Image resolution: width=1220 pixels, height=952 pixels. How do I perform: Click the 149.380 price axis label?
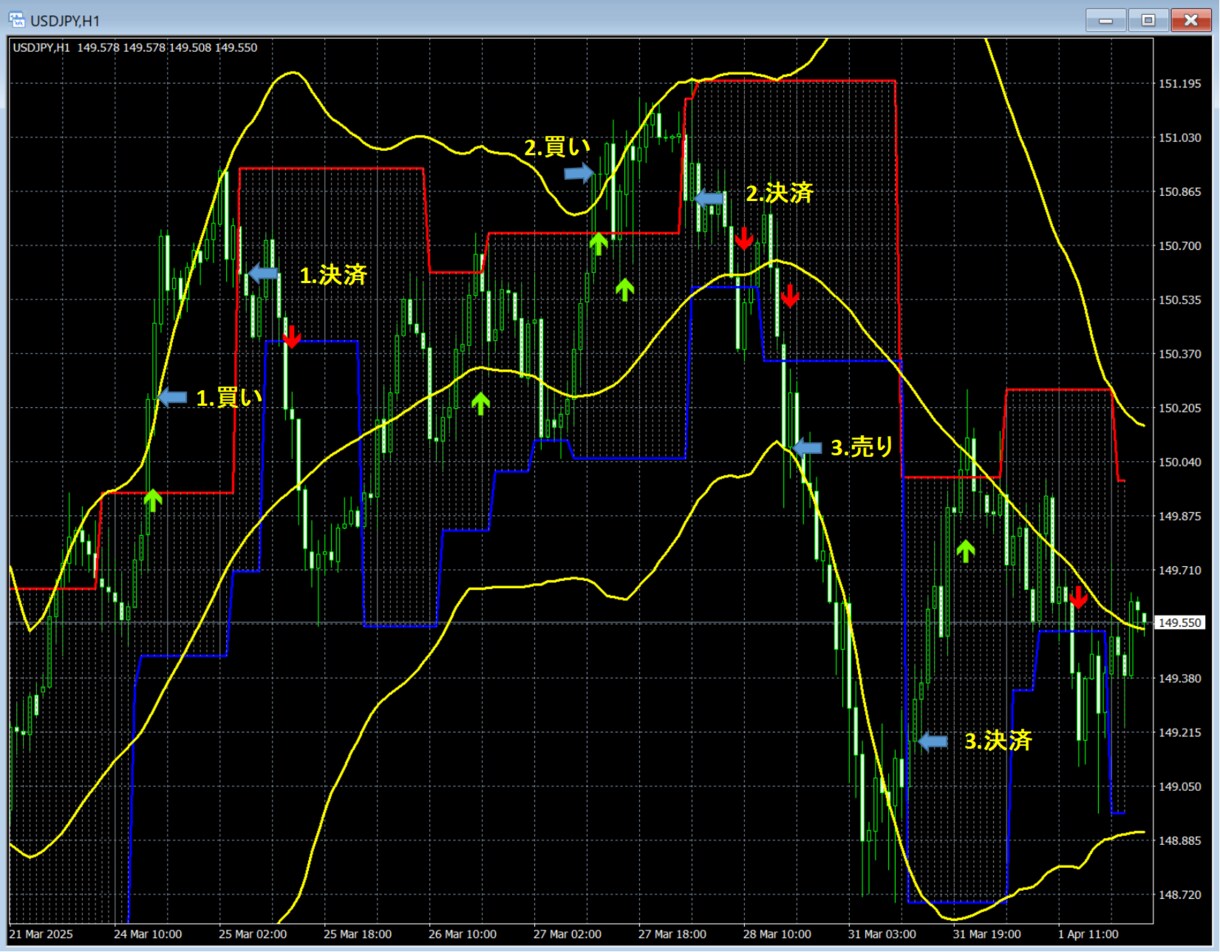(1179, 678)
